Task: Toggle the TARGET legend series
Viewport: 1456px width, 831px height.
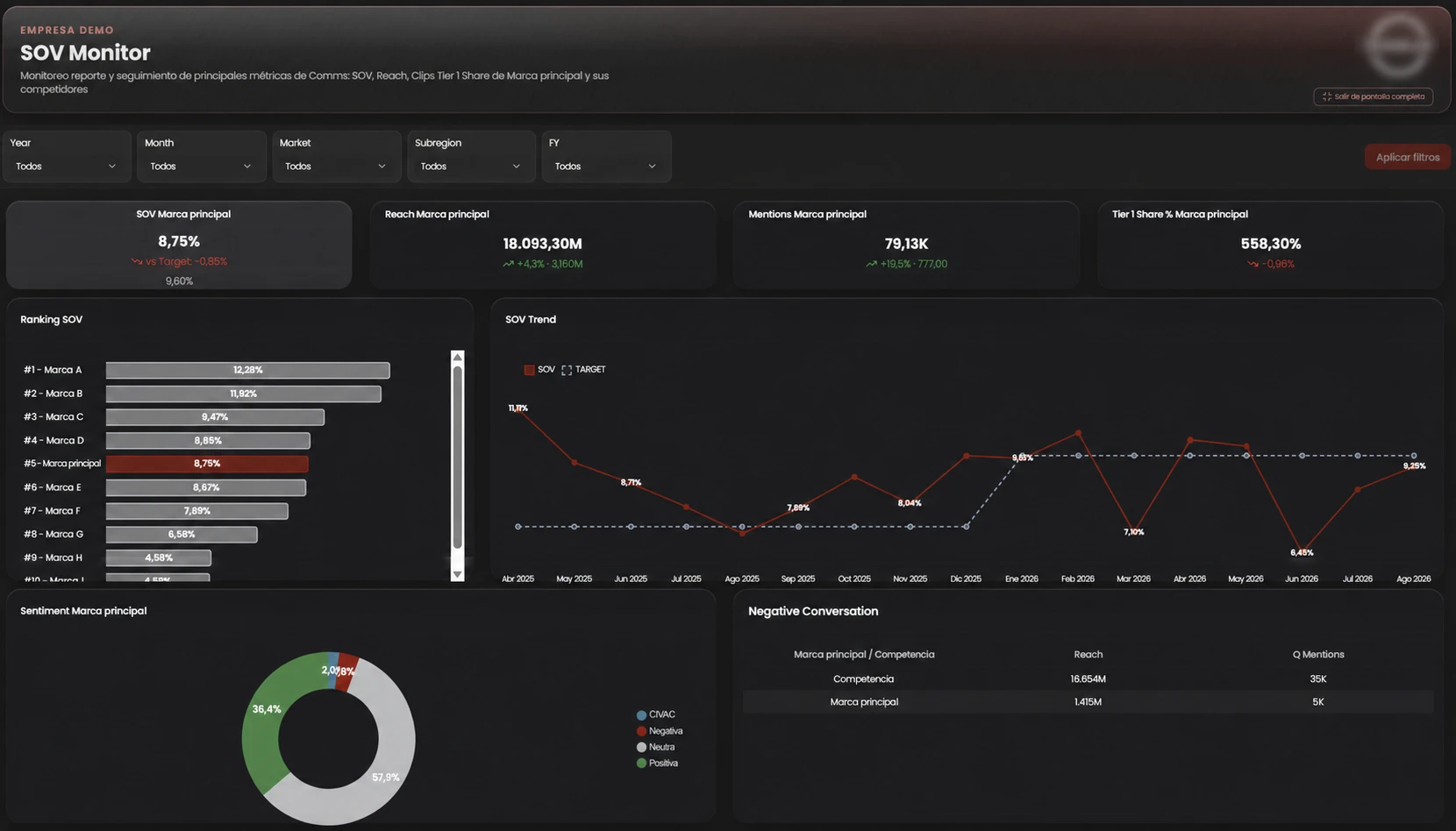Action: coord(583,370)
